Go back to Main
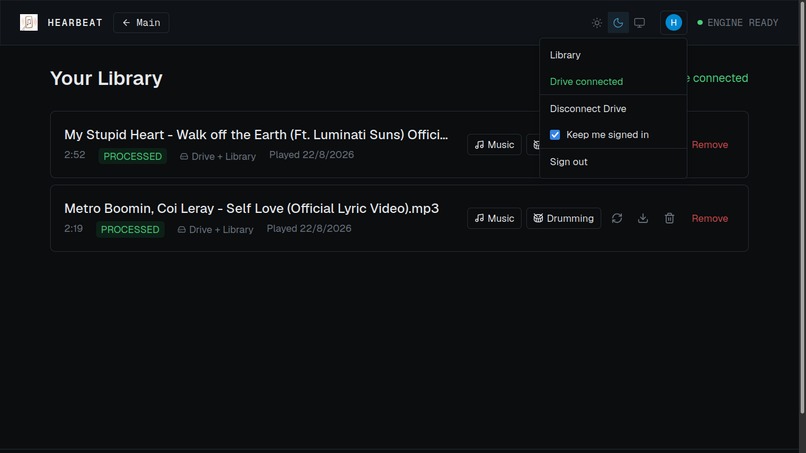Viewport: 806px width, 453px height. tap(141, 23)
